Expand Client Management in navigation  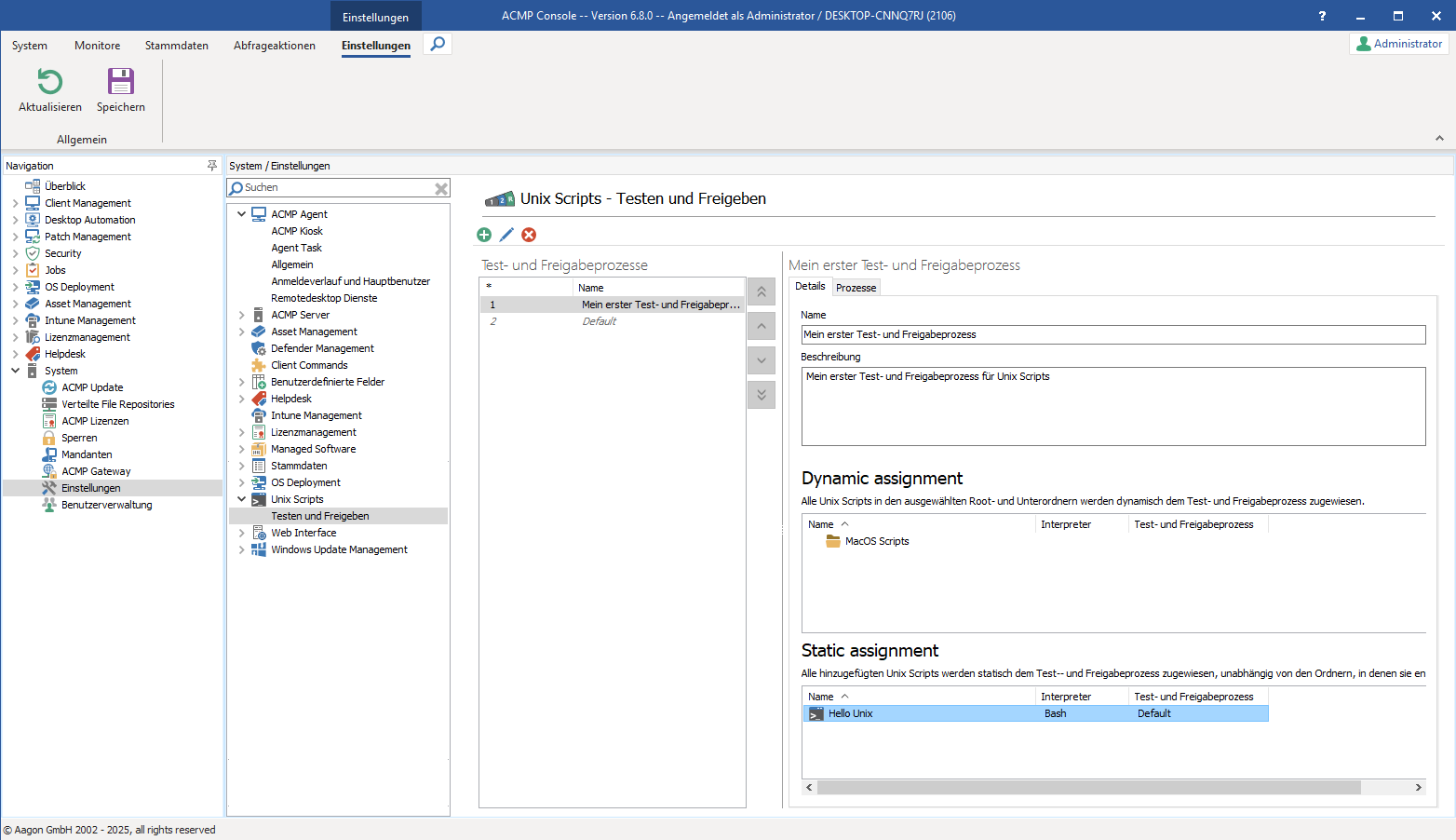[x=16, y=203]
